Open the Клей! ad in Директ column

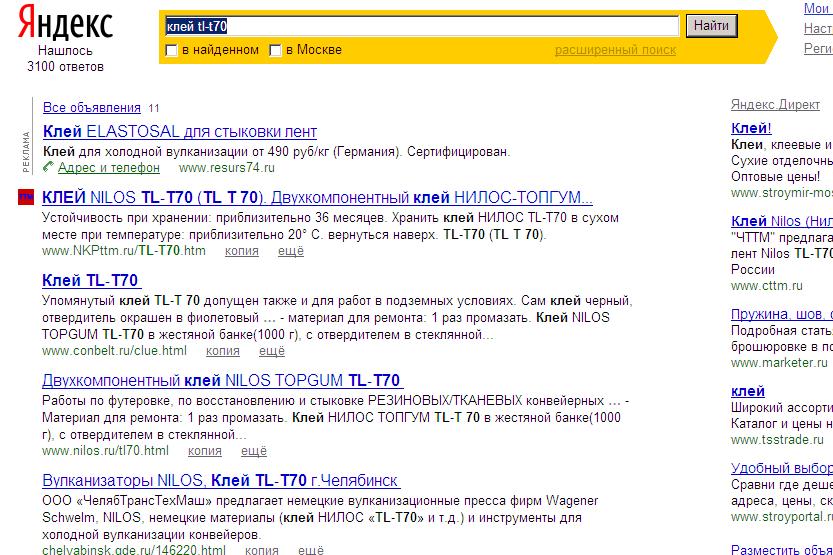pyautogui.click(x=751, y=128)
